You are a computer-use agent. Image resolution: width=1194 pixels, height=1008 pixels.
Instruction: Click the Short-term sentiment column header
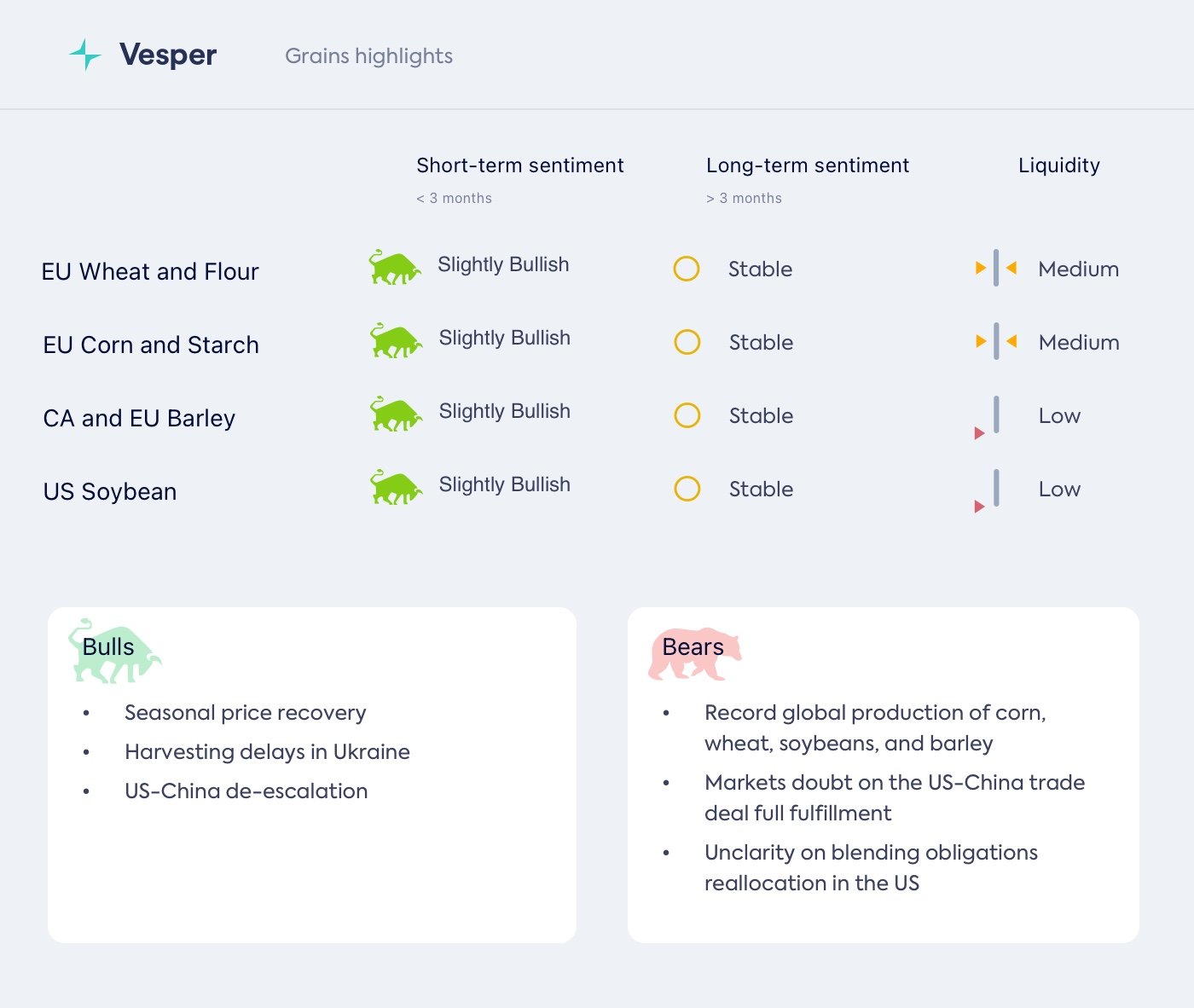pos(519,165)
